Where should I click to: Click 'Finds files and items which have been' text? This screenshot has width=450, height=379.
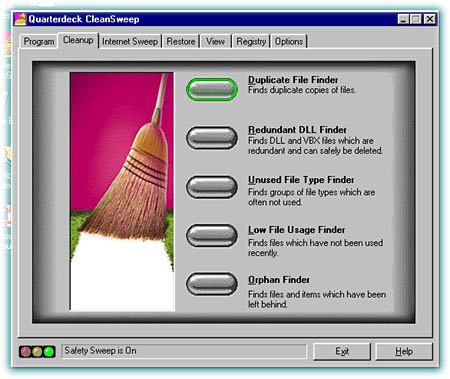pos(317,294)
